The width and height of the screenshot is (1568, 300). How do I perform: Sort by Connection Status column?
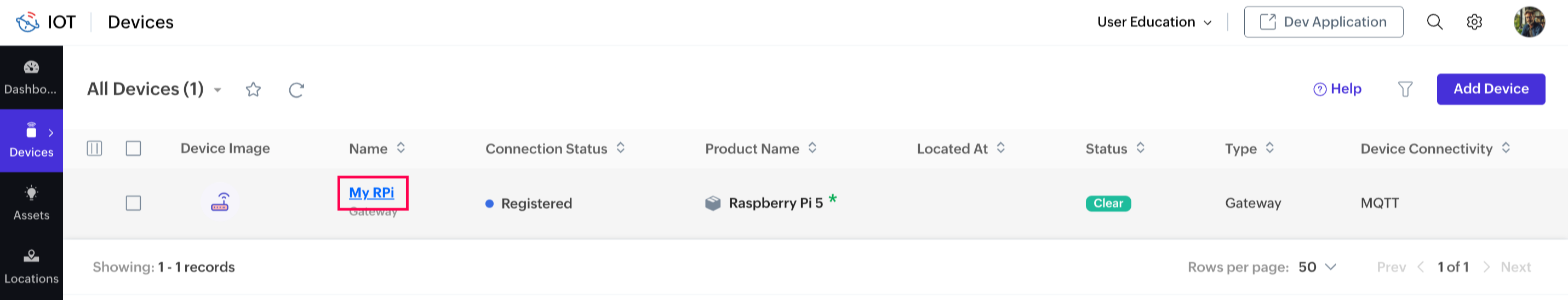pos(620,148)
